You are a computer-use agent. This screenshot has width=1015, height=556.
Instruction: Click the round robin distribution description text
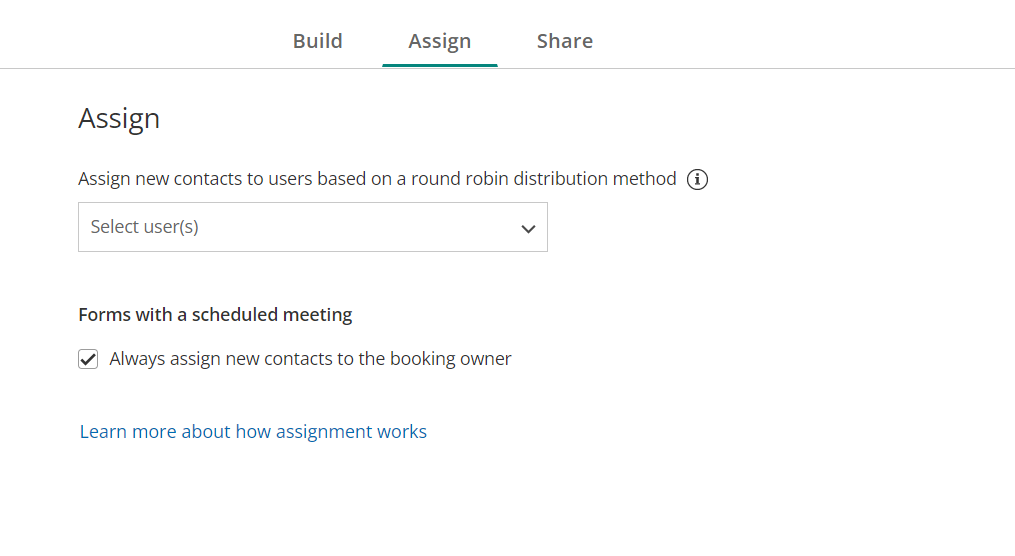pyautogui.click(x=377, y=179)
